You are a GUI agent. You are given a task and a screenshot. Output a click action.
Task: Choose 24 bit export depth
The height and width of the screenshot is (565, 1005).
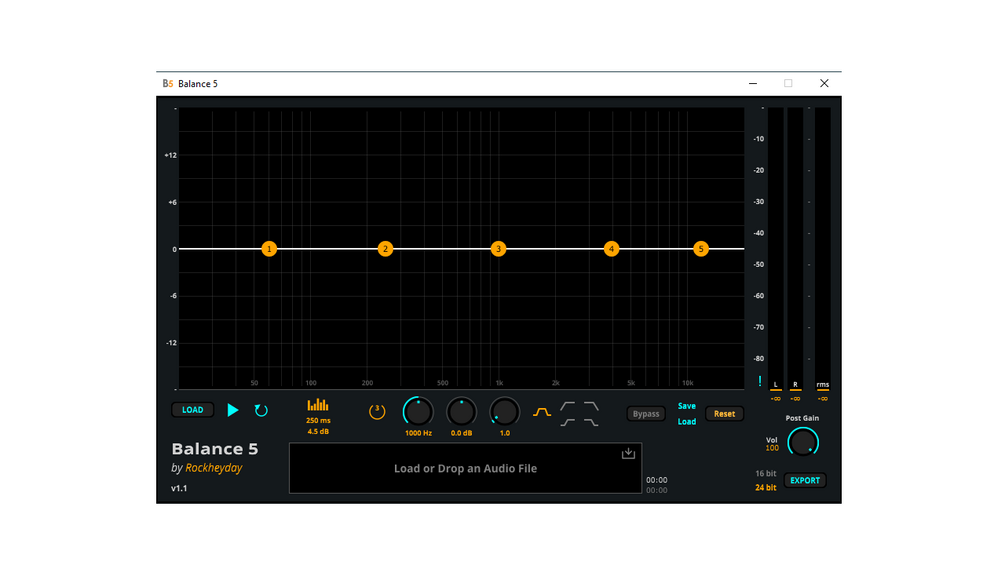pos(765,487)
